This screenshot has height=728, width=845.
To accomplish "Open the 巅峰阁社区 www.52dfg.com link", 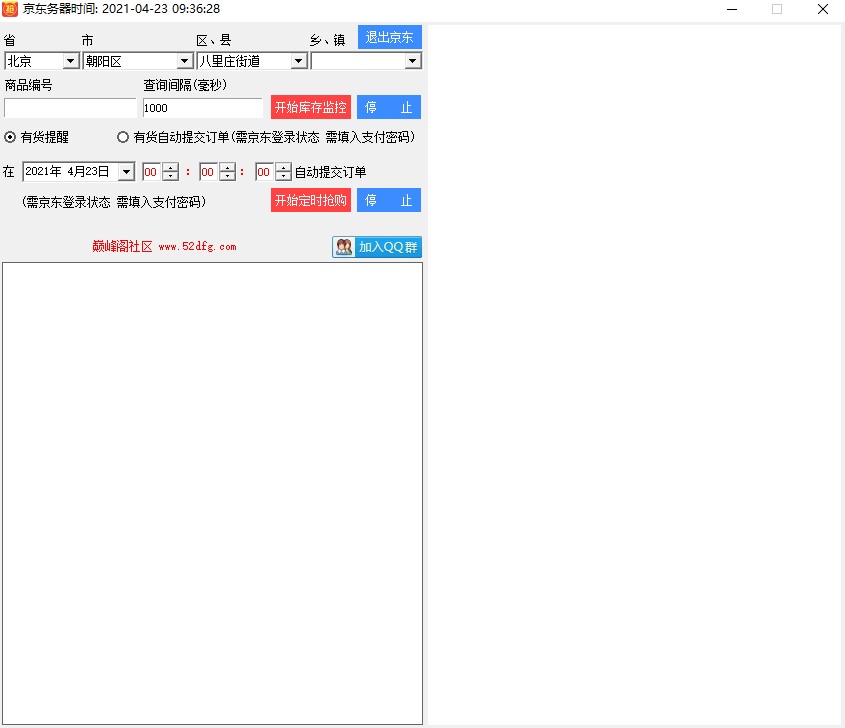I will click(x=164, y=247).
